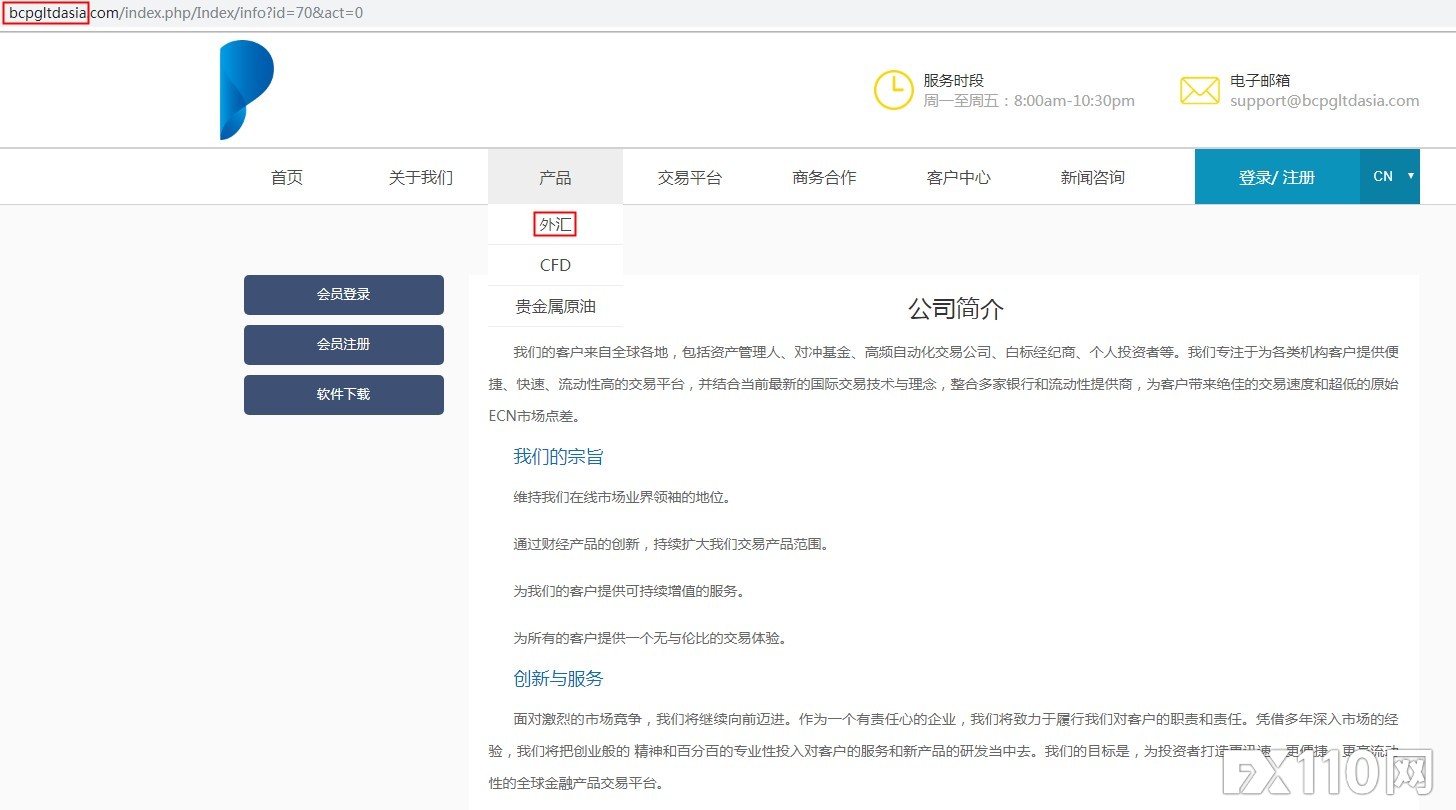1456x810 pixels.
Task: Open the 交易平台 menu item
Action: [689, 176]
